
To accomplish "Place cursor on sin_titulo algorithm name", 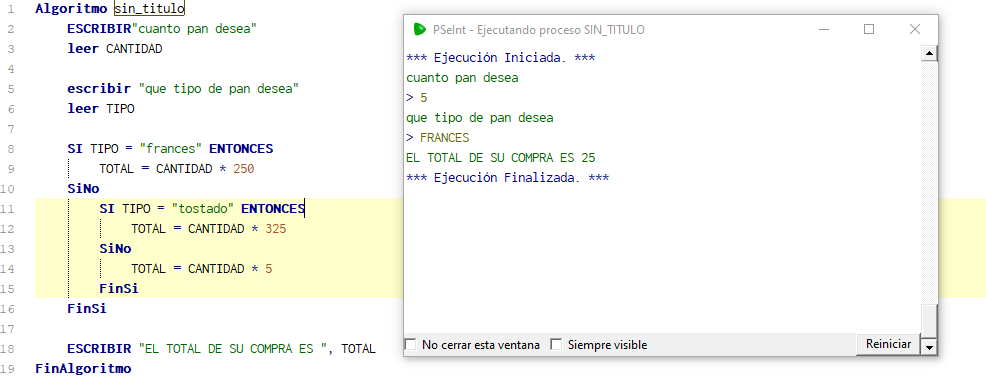I will (150, 8).
